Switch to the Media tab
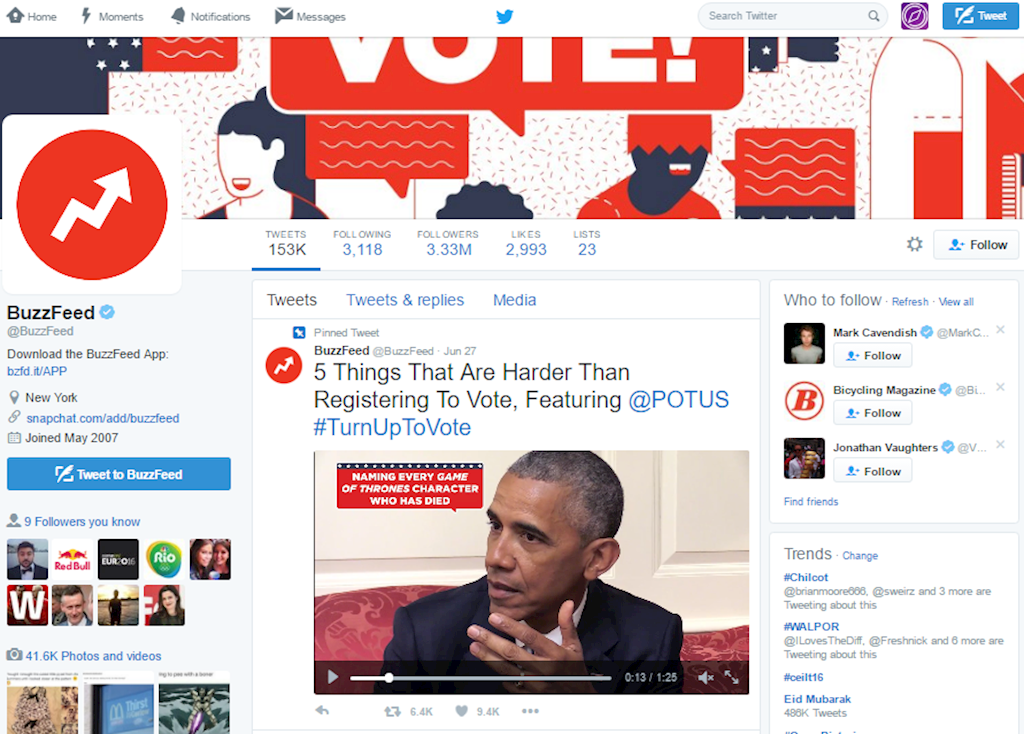Screen dimensions: 1024x734 (x=515, y=300)
